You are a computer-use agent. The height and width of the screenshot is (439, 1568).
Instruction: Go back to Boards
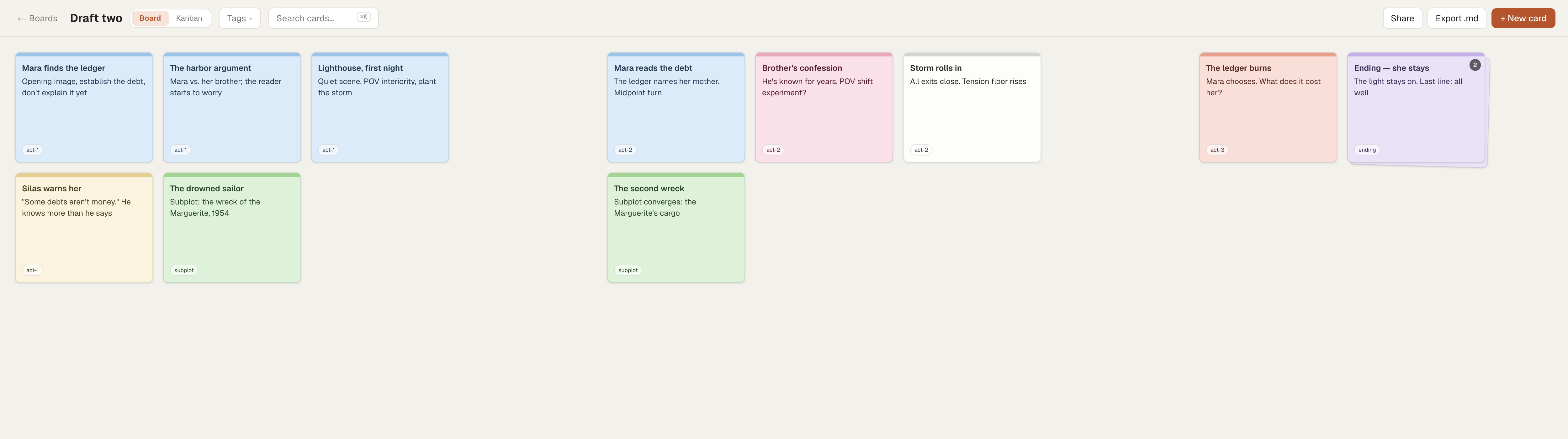(x=37, y=18)
